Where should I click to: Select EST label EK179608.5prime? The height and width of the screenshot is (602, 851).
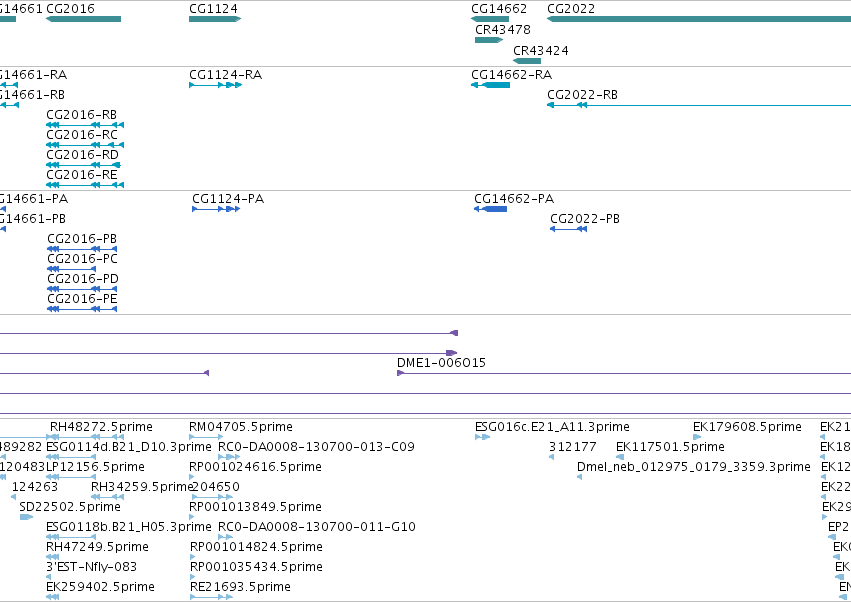tap(747, 427)
